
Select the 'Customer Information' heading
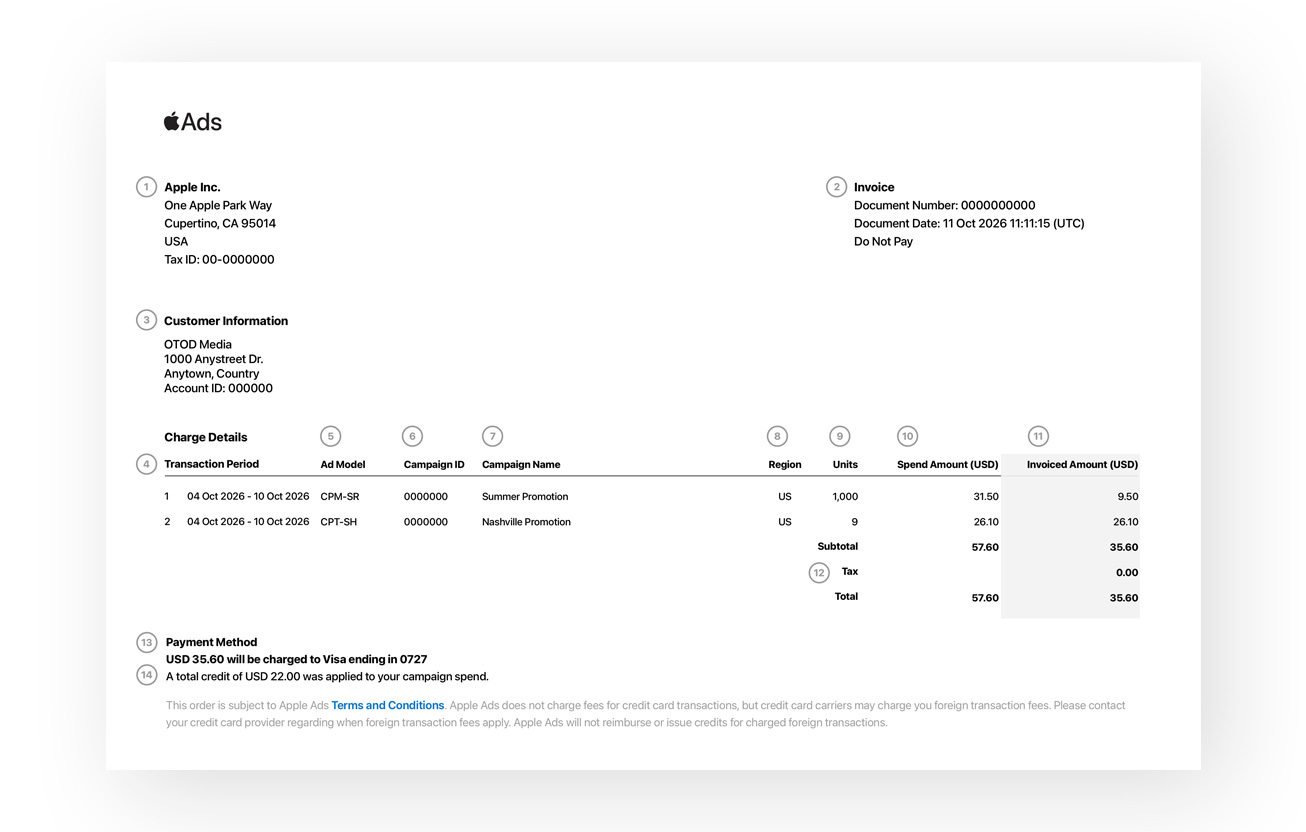(226, 321)
